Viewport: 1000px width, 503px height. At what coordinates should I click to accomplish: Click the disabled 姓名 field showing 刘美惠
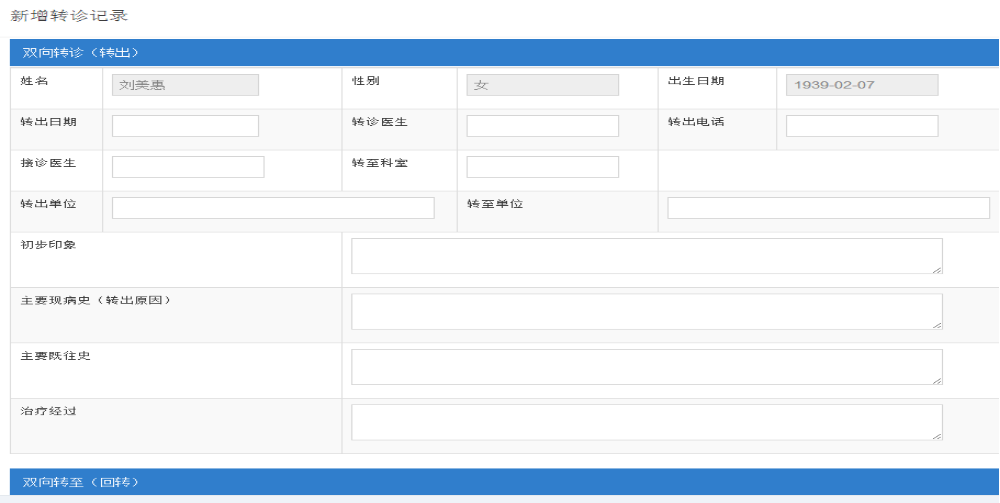(185, 85)
